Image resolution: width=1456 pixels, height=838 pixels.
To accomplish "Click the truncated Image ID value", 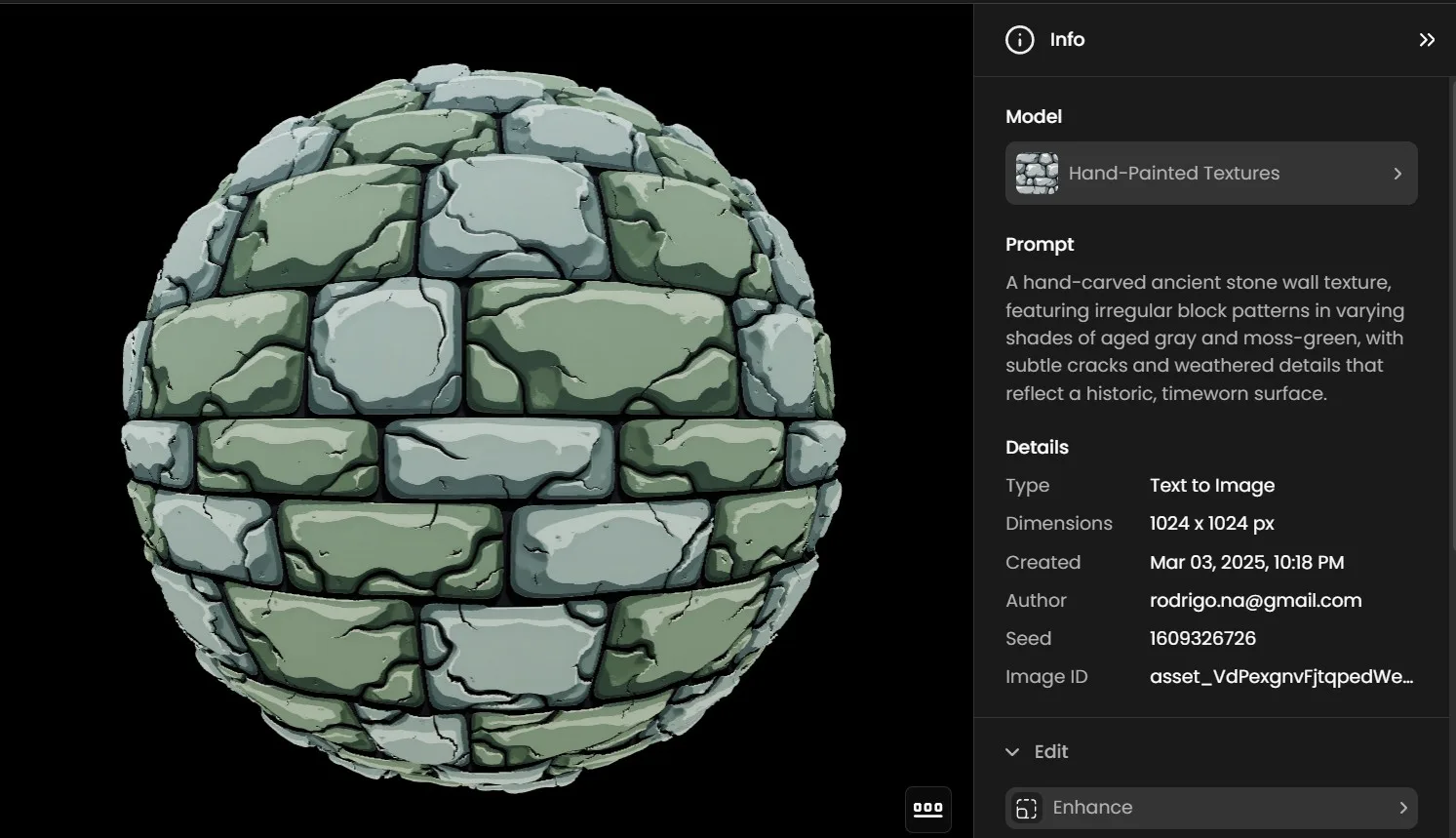I will (1282, 676).
